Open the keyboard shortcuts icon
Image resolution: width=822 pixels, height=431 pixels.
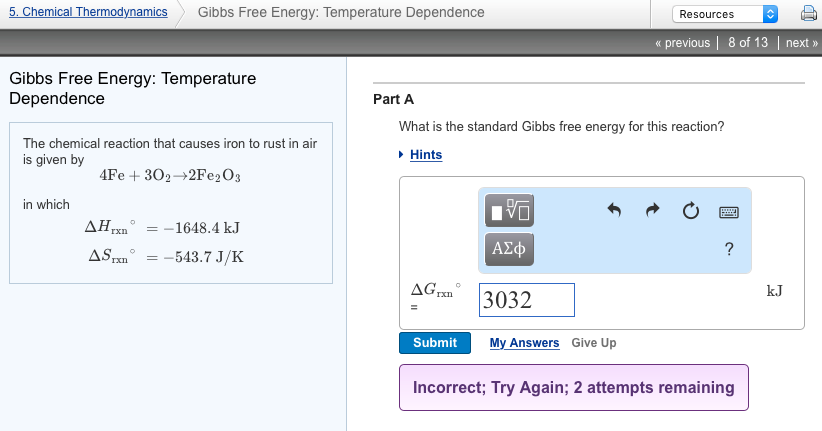click(x=728, y=212)
